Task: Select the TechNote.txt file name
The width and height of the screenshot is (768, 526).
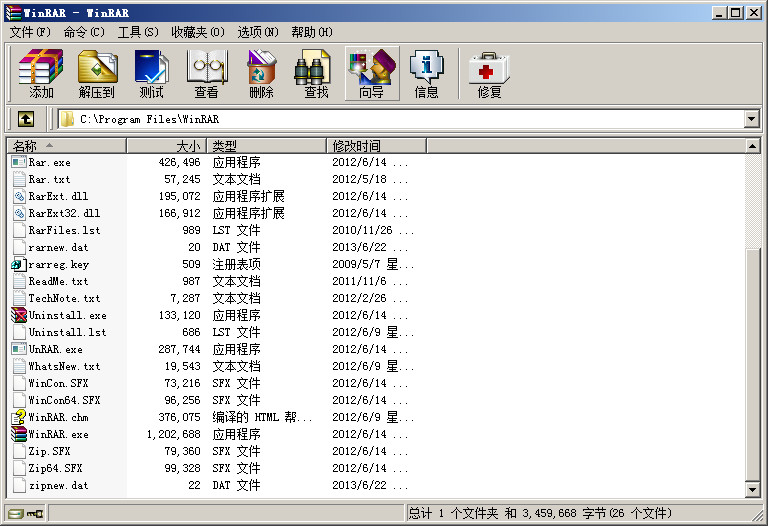Action: (64, 298)
